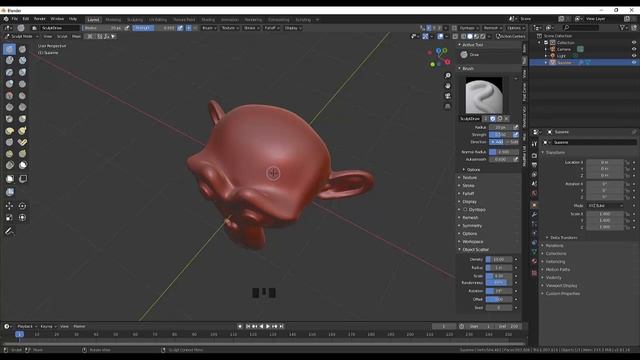
Task: Toggle Light visibility eye in outliner
Action: pyautogui.click(x=634, y=56)
